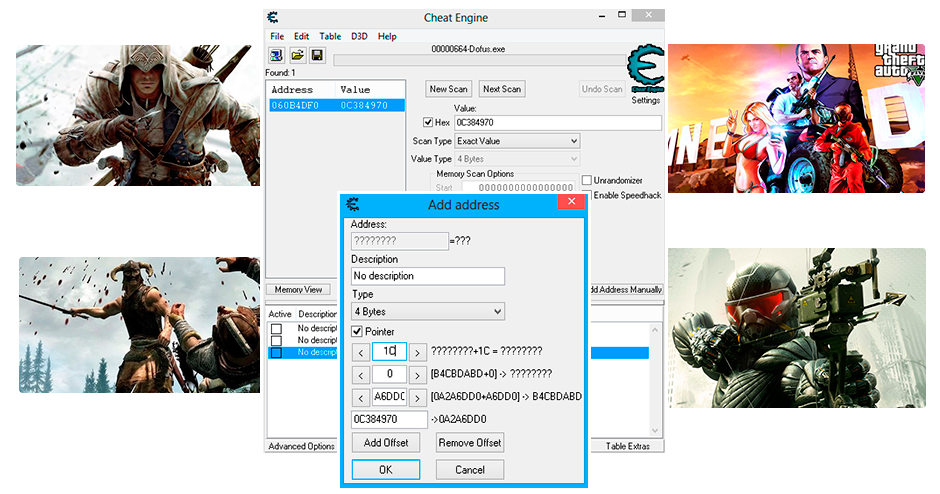Click the Add Offset button
Viewport: 940px width, 494px height.
pos(385,442)
